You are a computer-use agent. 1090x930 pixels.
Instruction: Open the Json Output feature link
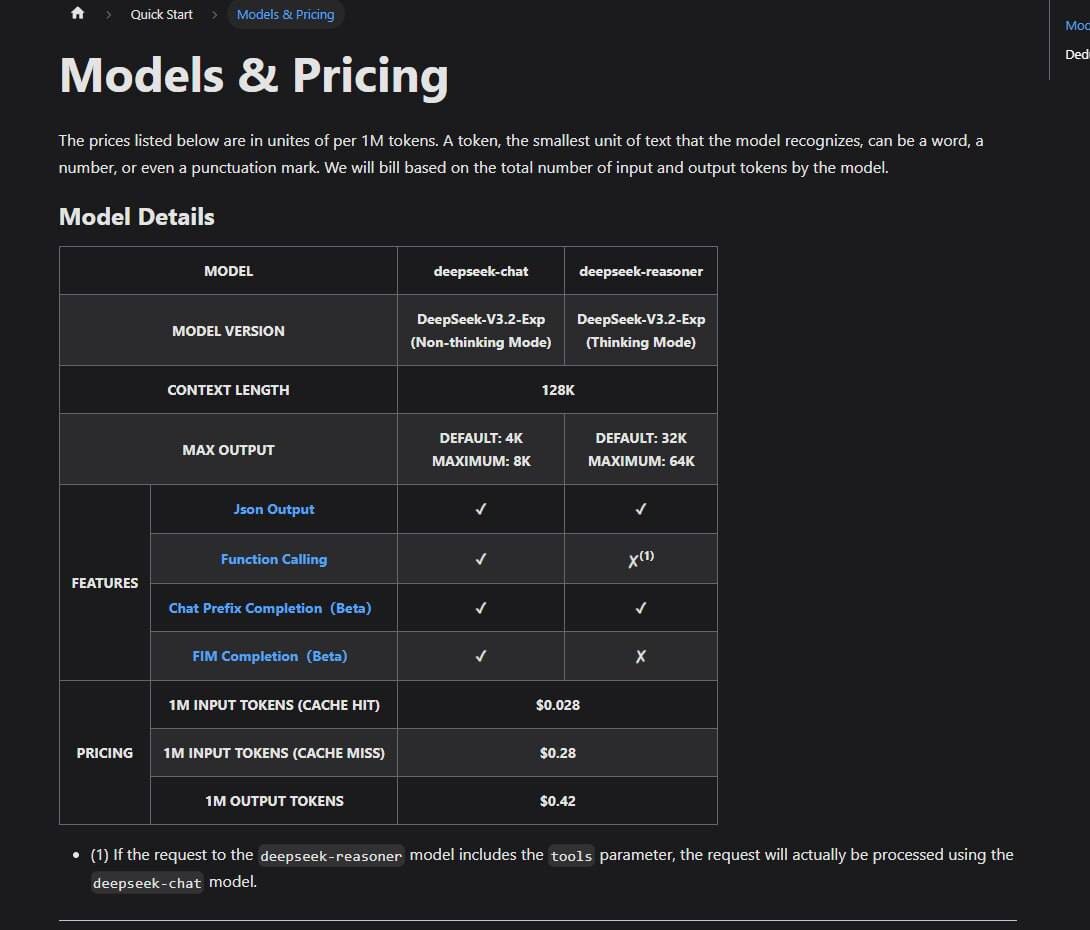click(274, 509)
